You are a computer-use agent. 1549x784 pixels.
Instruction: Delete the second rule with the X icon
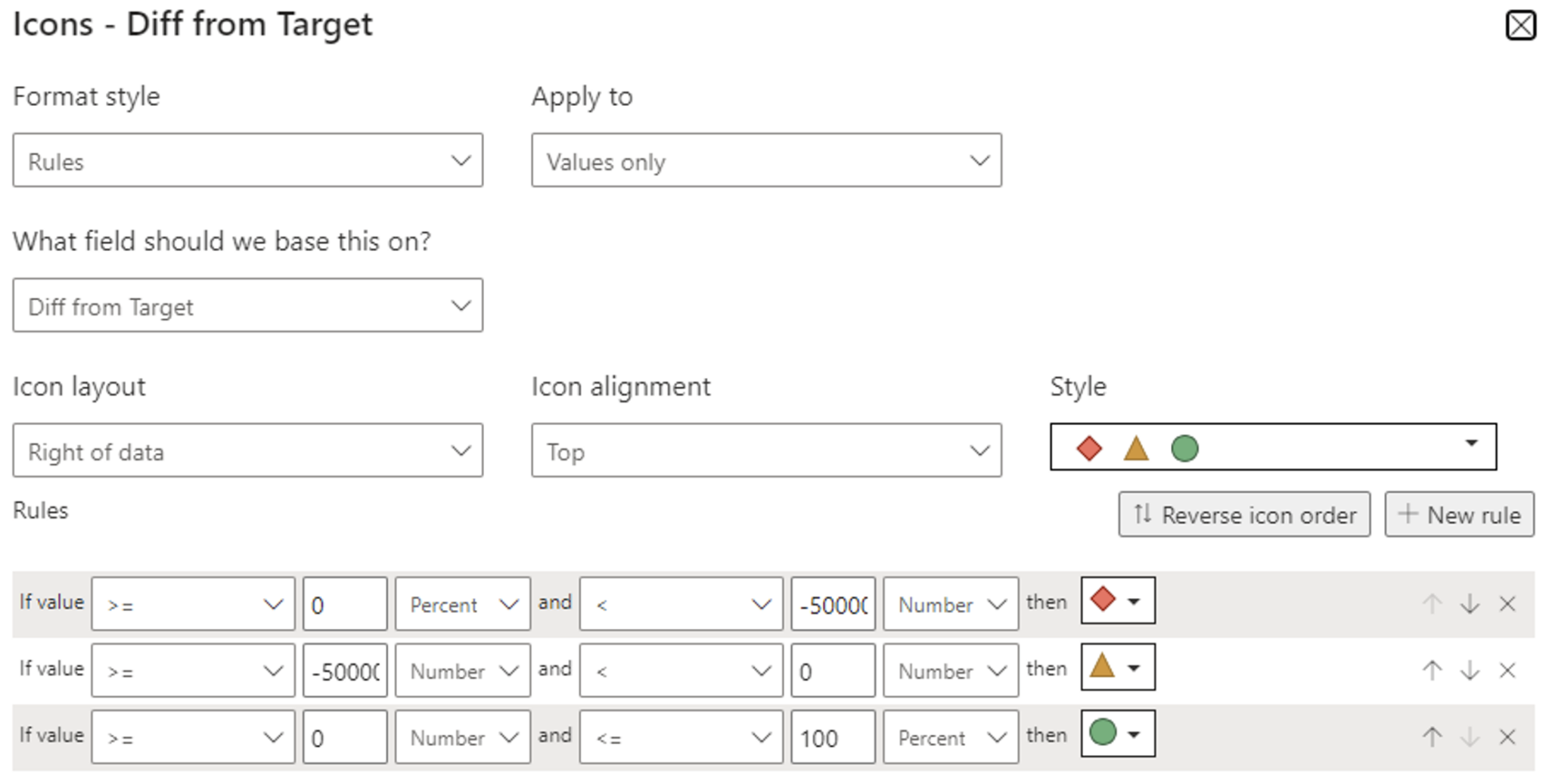tap(1507, 668)
